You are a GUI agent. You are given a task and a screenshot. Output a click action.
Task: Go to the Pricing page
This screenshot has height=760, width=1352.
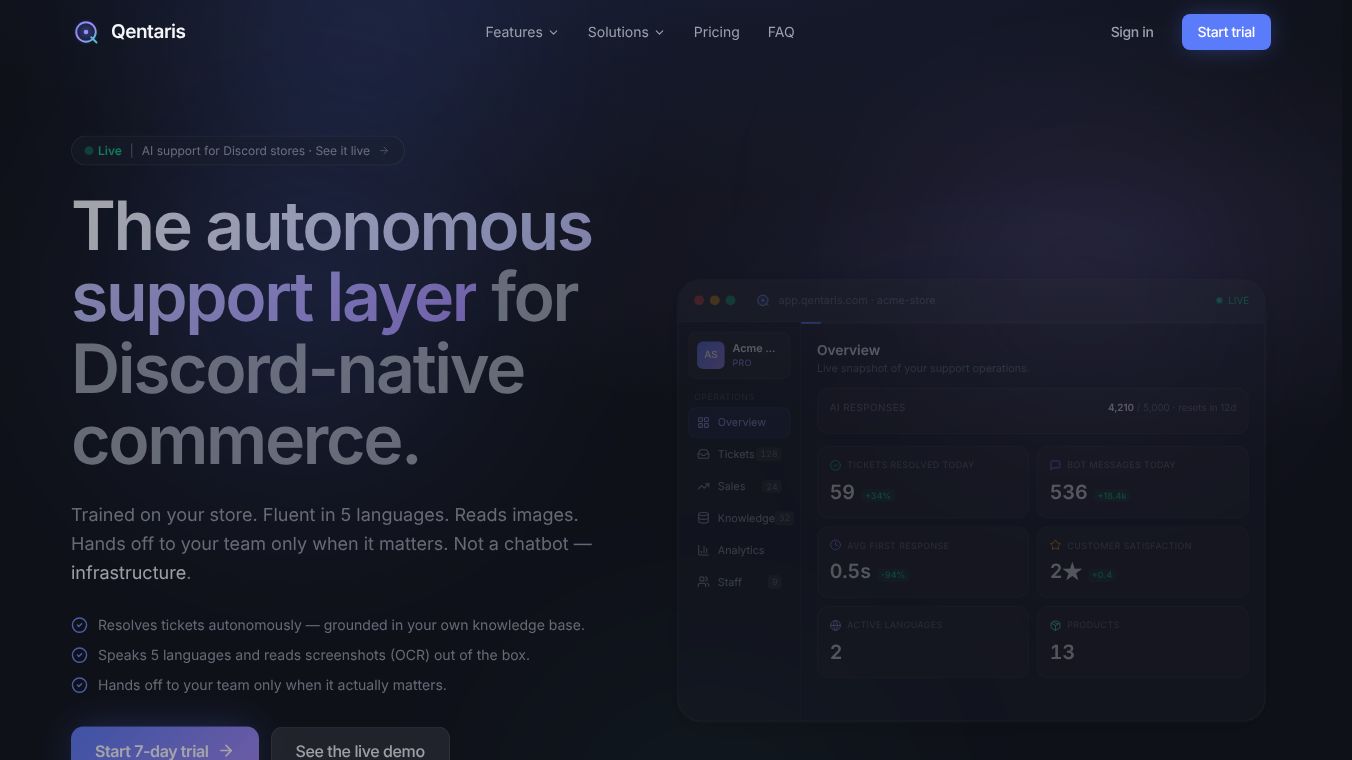pos(717,32)
